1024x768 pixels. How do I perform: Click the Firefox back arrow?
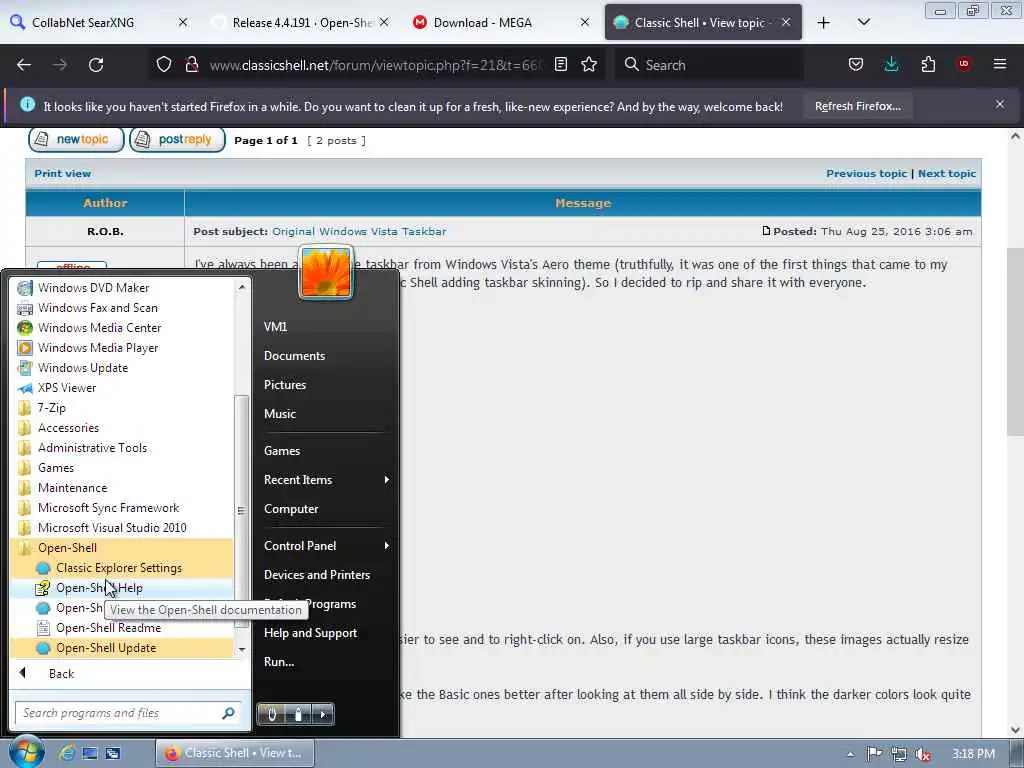pos(24,65)
